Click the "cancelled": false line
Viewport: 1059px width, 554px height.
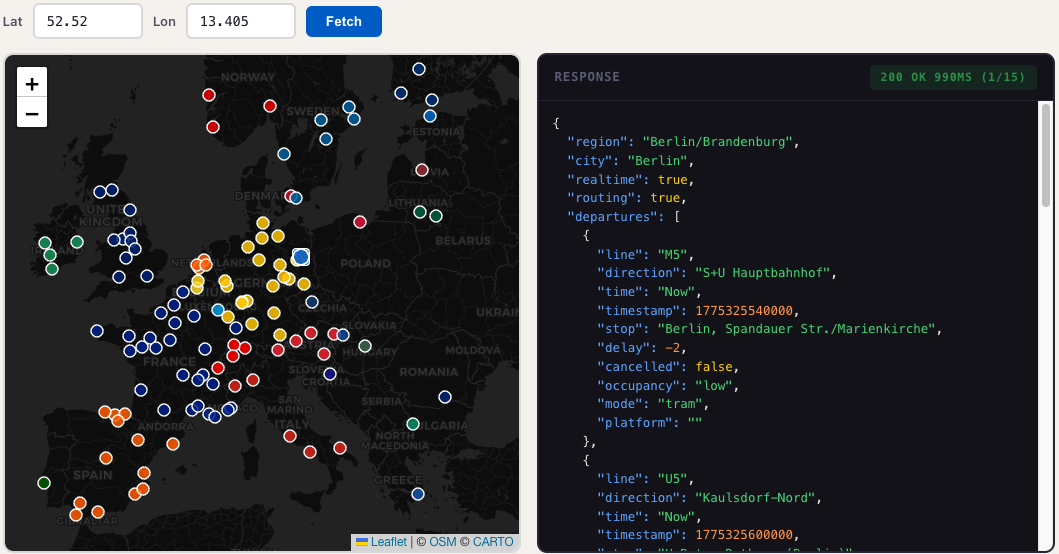point(668,367)
